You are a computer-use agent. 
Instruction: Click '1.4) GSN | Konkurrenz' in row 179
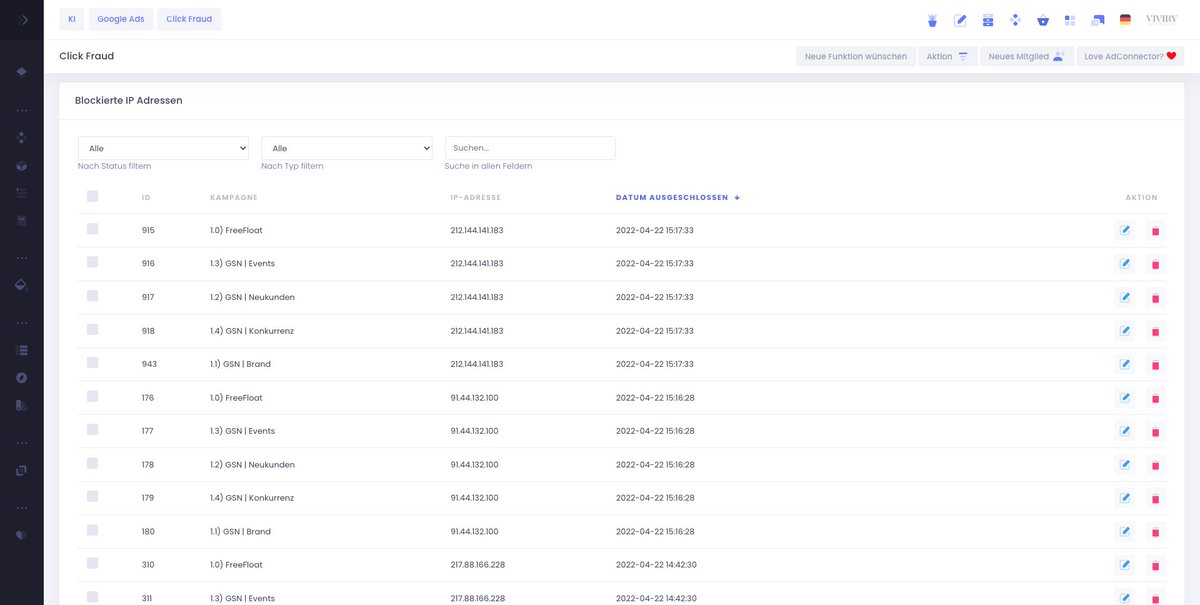click(x=252, y=498)
